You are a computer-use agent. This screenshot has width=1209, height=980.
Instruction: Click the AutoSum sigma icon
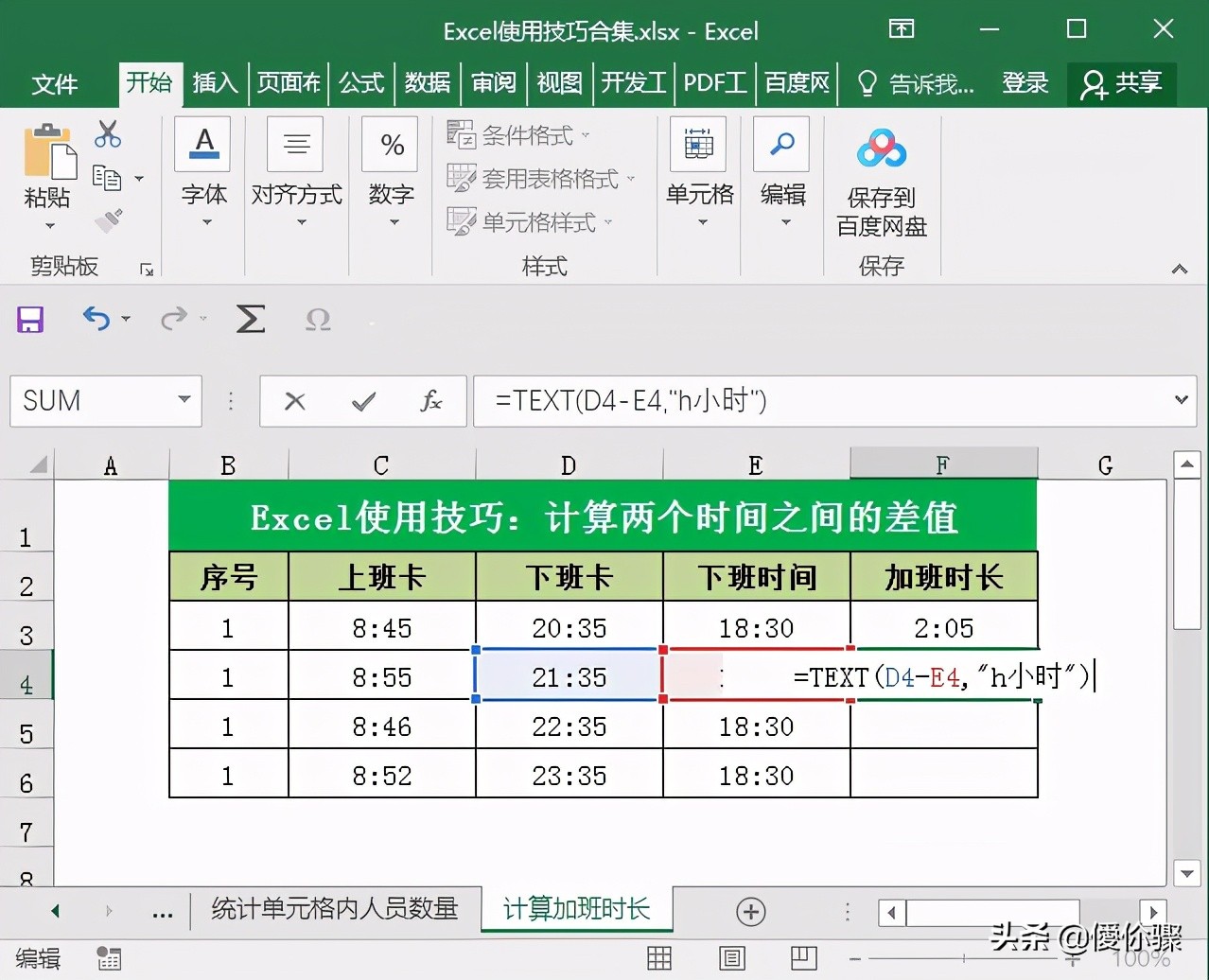click(x=250, y=319)
